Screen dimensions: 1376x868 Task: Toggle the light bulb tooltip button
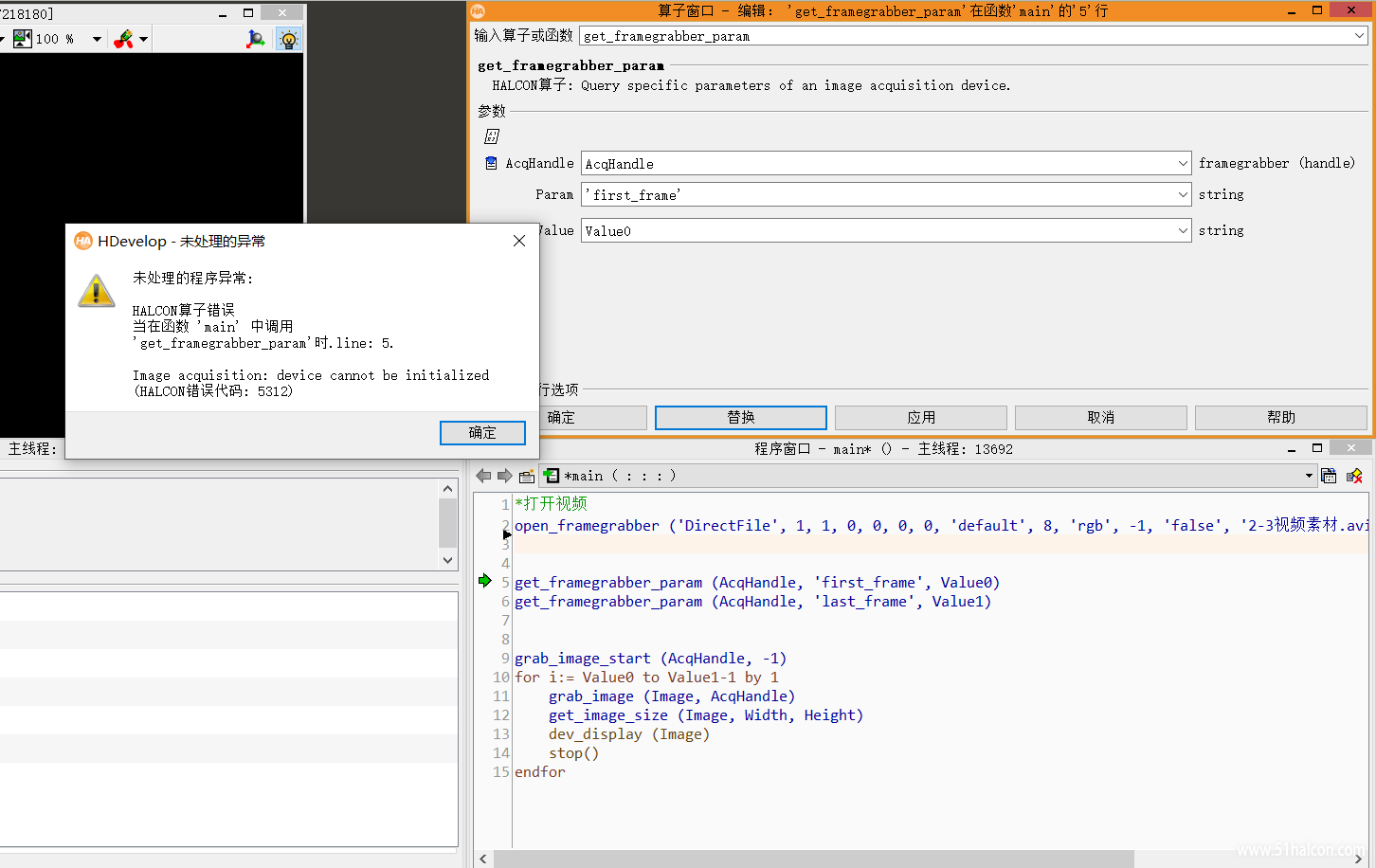(x=289, y=39)
